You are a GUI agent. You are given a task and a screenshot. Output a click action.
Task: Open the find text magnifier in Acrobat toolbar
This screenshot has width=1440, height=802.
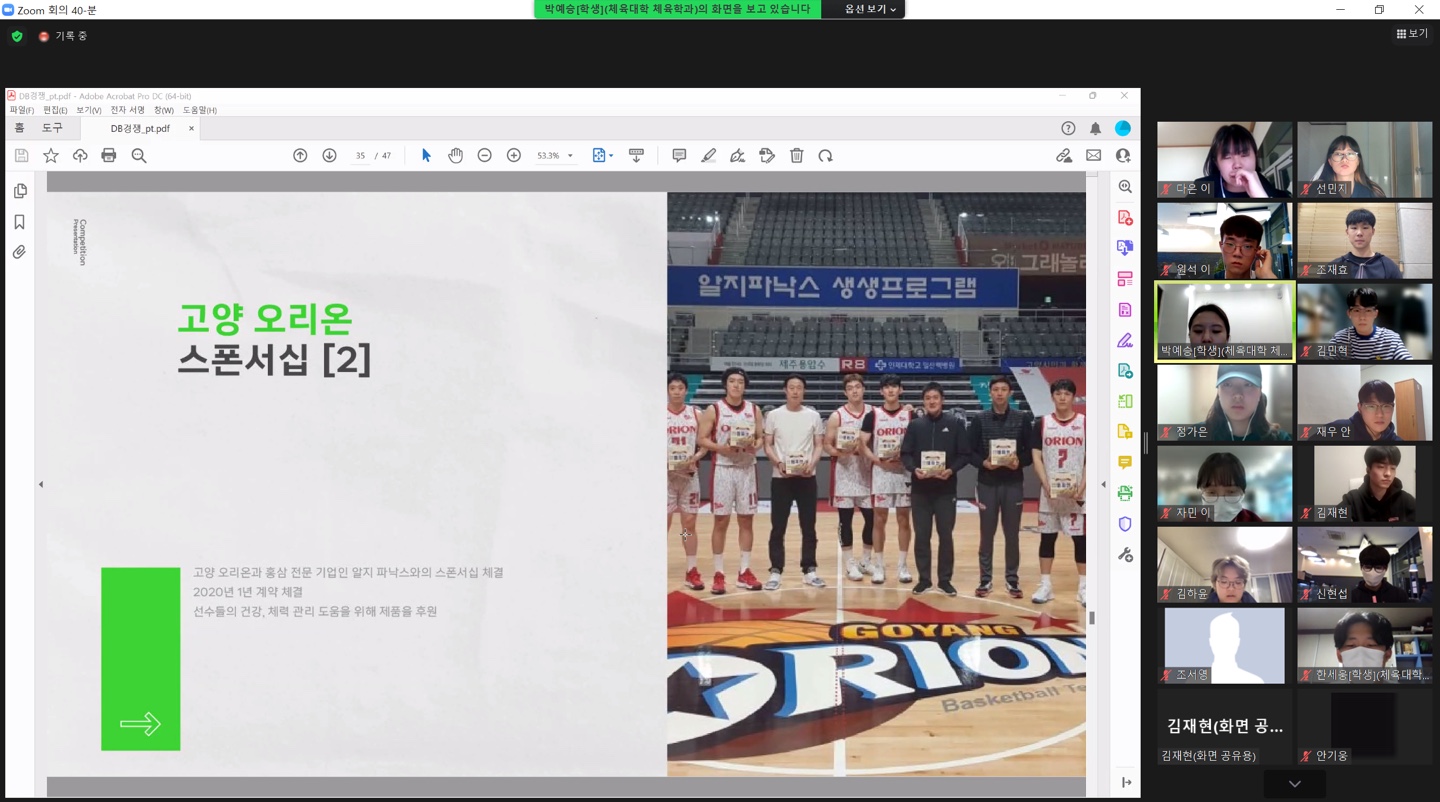[x=139, y=156]
